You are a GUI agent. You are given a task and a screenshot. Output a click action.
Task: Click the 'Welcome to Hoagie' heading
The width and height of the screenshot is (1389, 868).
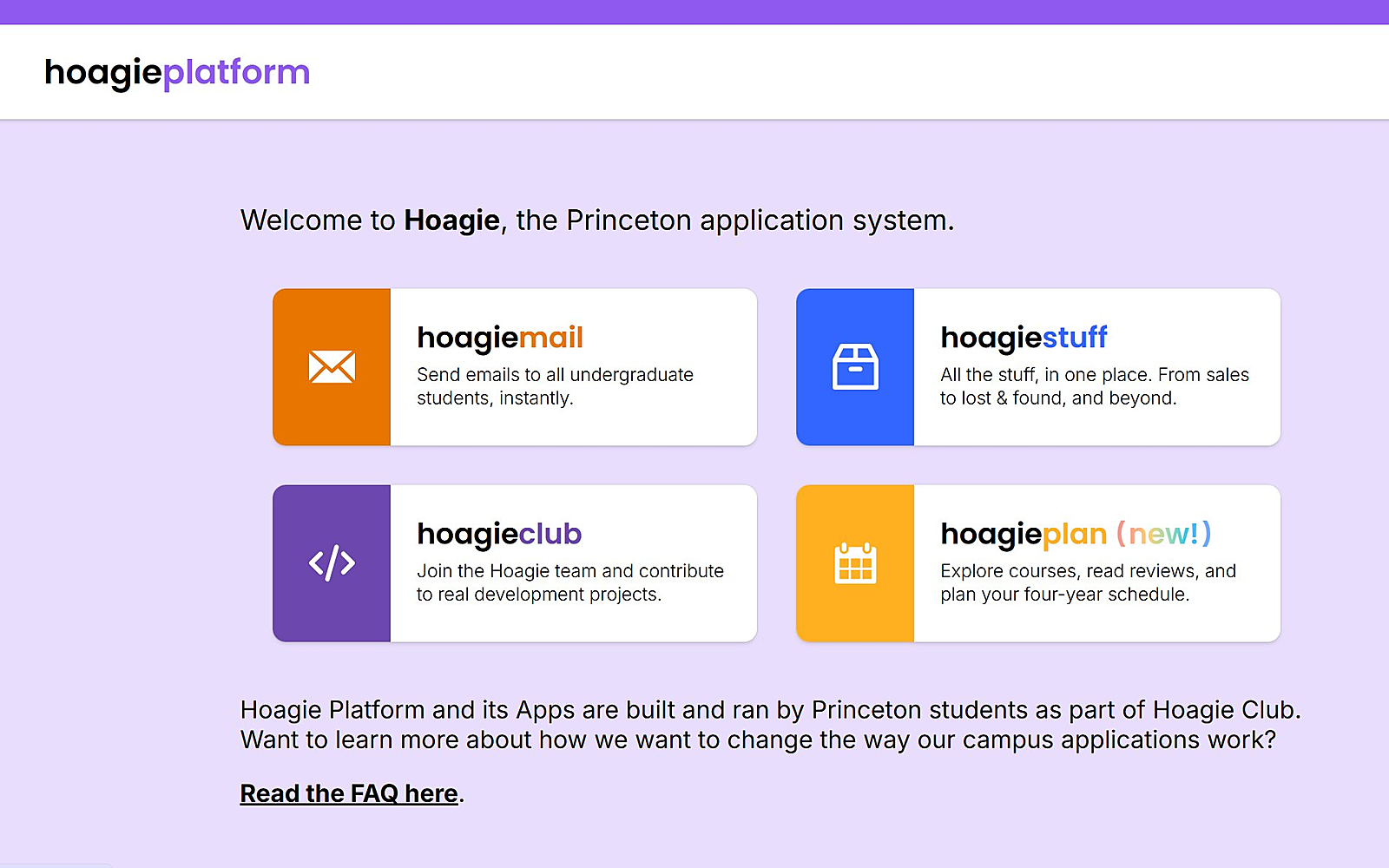point(597,220)
